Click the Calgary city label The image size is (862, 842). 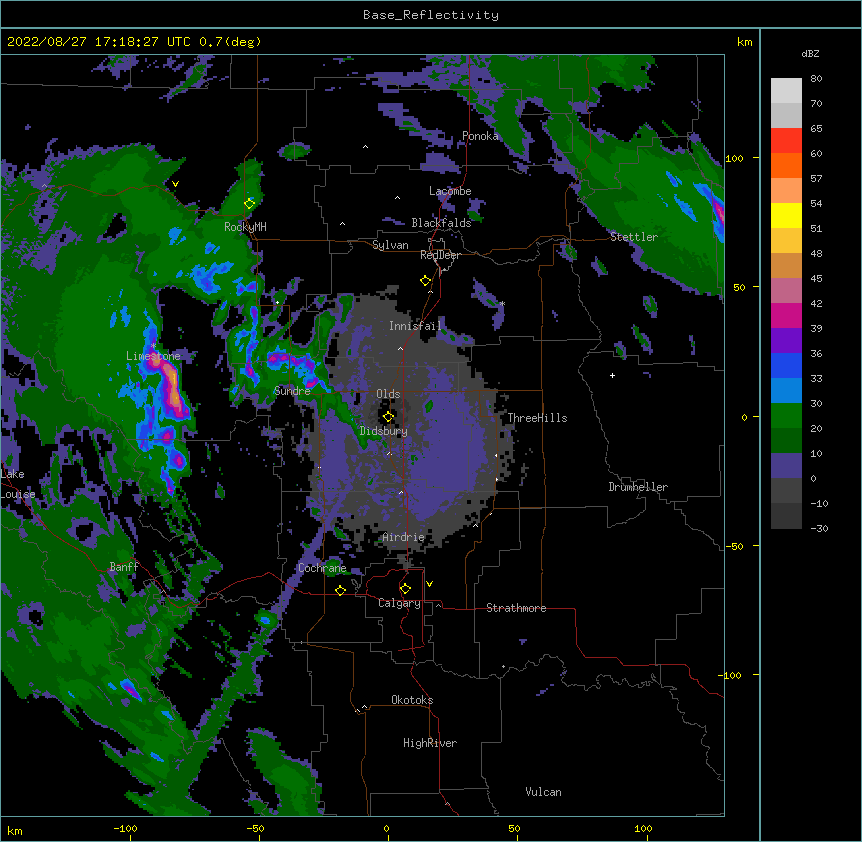(x=399, y=603)
